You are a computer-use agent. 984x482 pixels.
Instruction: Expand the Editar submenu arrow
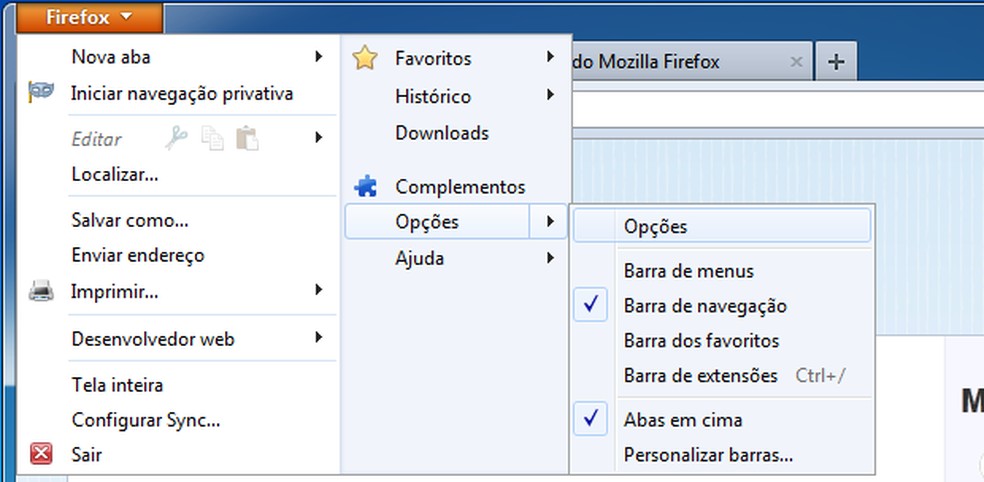[319, 137]
